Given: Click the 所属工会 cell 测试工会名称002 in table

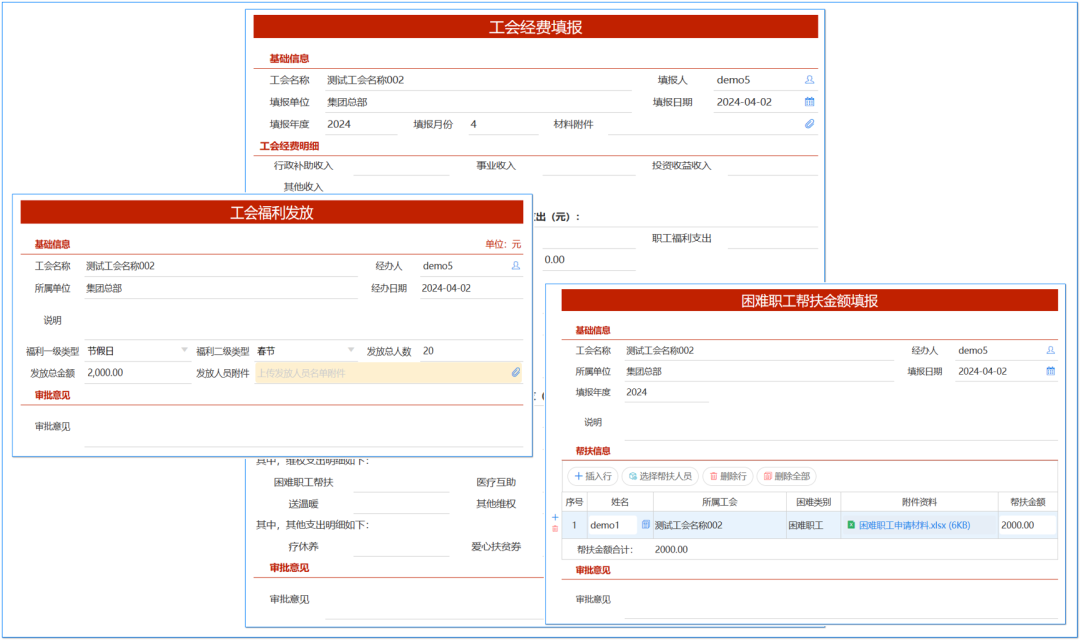Looking at the screenshot, I should pos(719,525).
